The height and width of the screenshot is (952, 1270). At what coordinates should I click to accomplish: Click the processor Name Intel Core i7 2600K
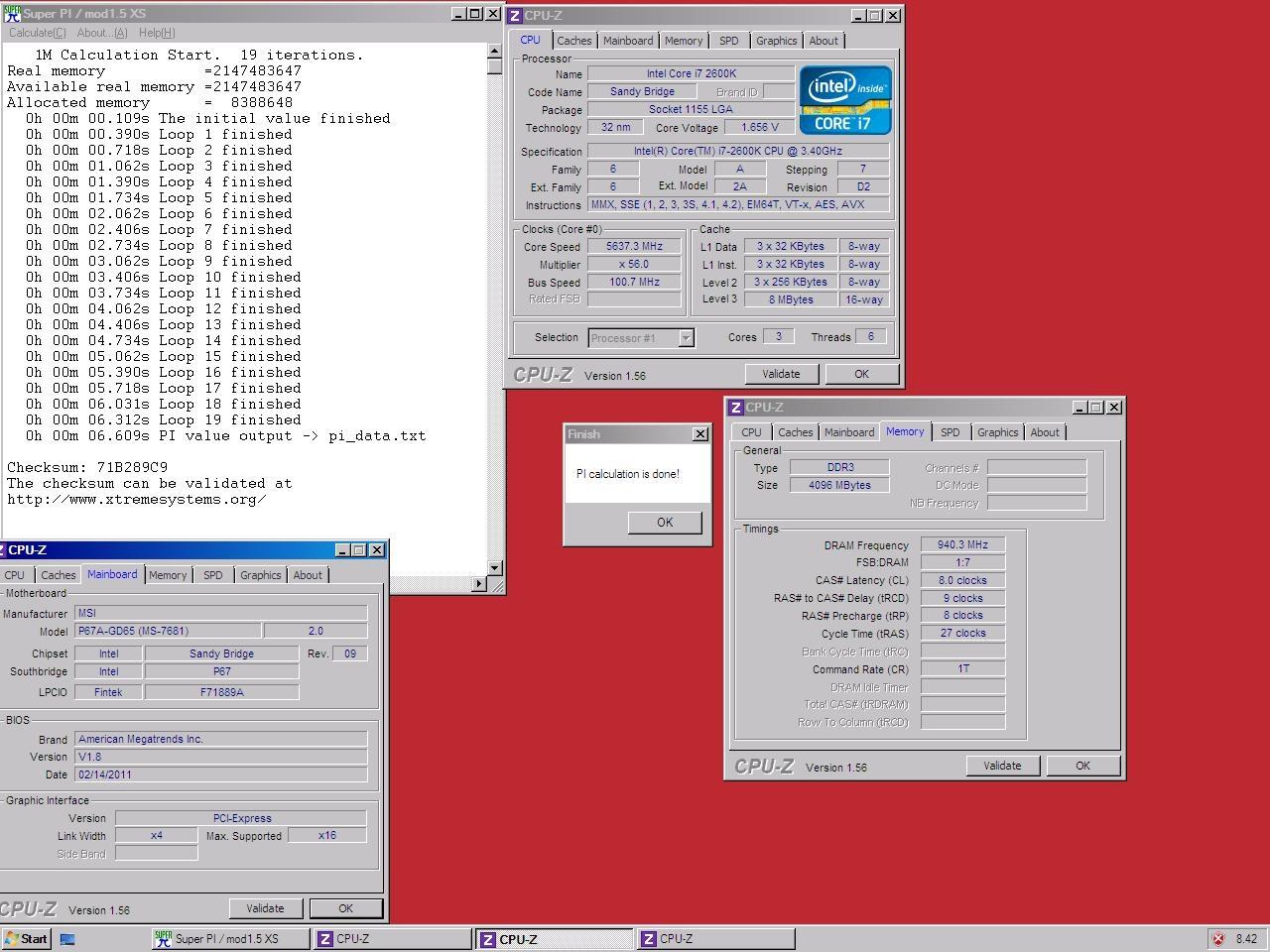[x=691, y=74]
